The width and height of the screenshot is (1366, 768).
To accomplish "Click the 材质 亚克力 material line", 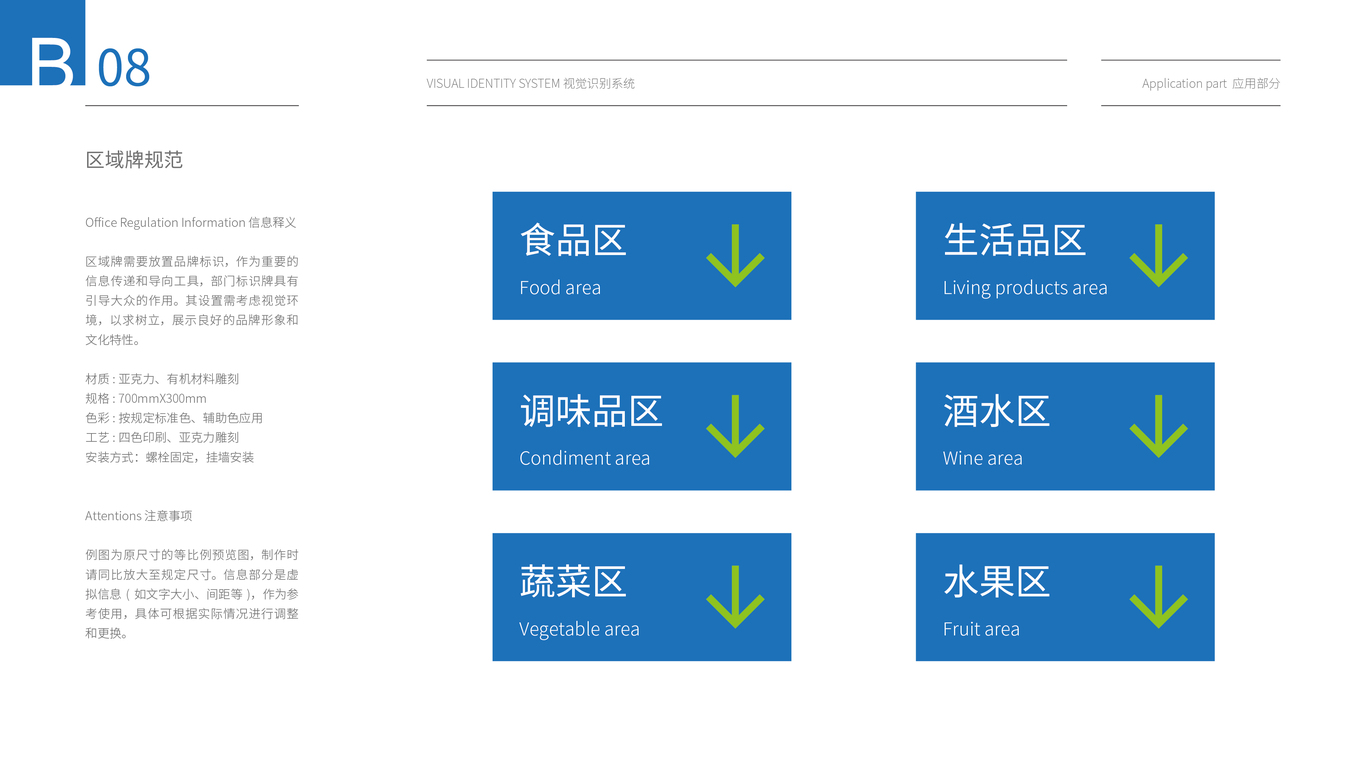I will pos(162,379).
